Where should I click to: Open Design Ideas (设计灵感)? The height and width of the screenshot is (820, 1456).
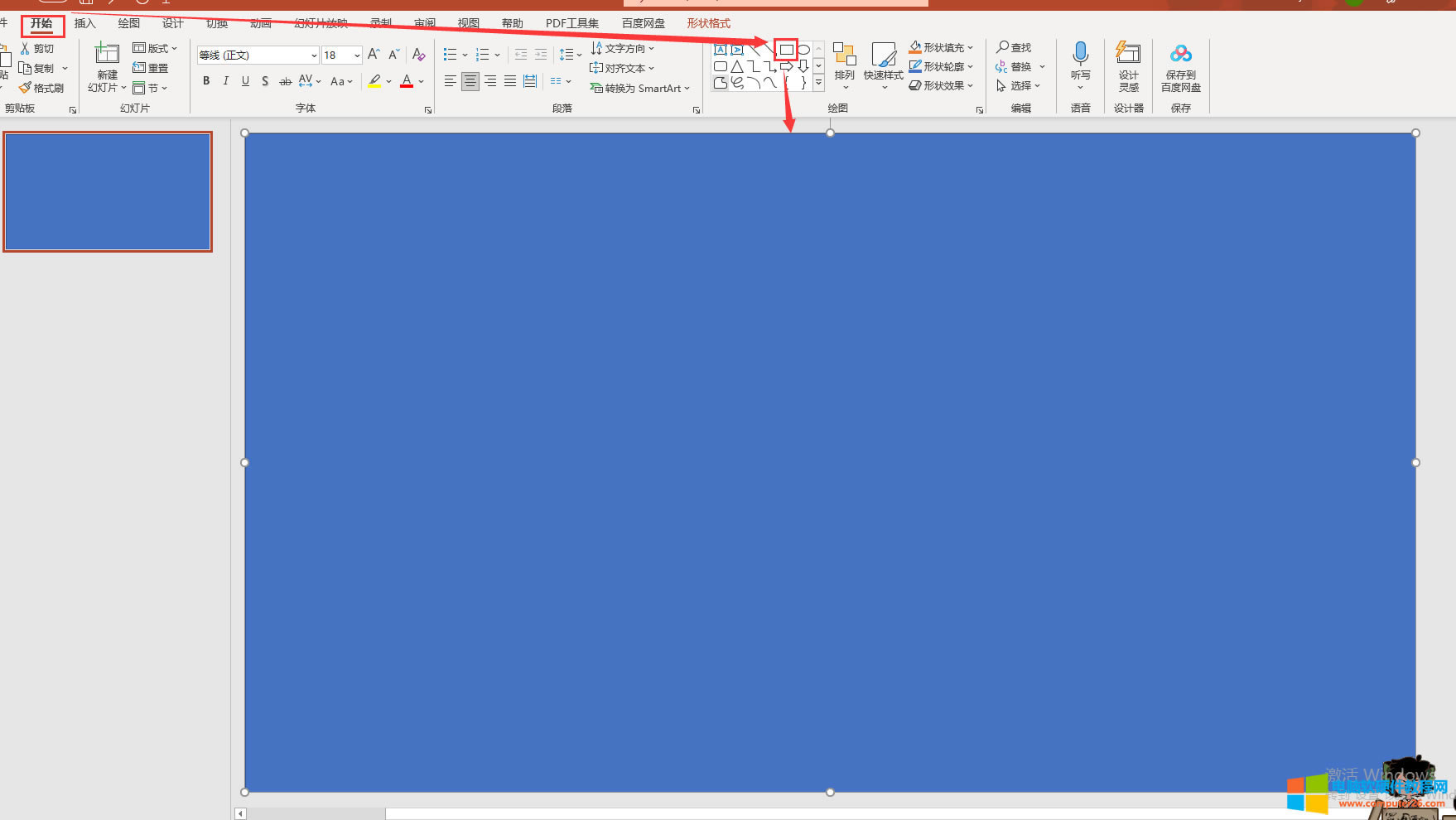1128,66
